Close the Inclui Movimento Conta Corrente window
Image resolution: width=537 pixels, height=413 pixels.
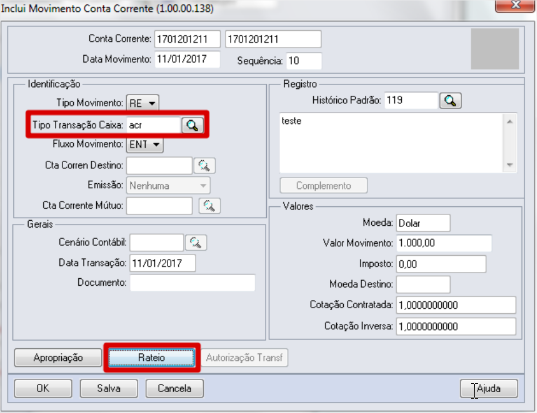point(515,5)
